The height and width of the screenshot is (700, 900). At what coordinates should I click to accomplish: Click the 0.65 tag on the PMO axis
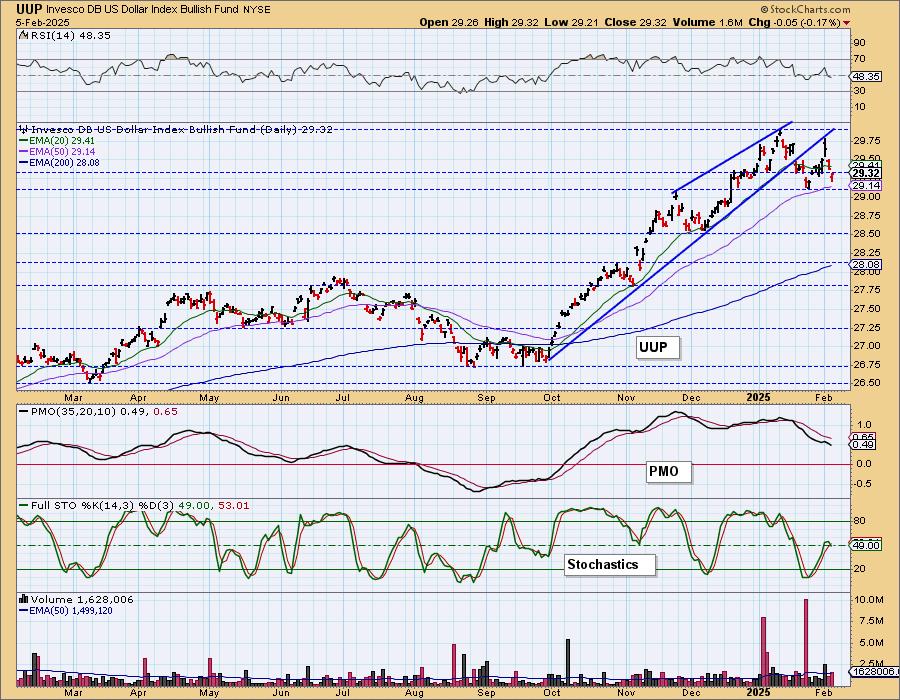tap(864, 437)
